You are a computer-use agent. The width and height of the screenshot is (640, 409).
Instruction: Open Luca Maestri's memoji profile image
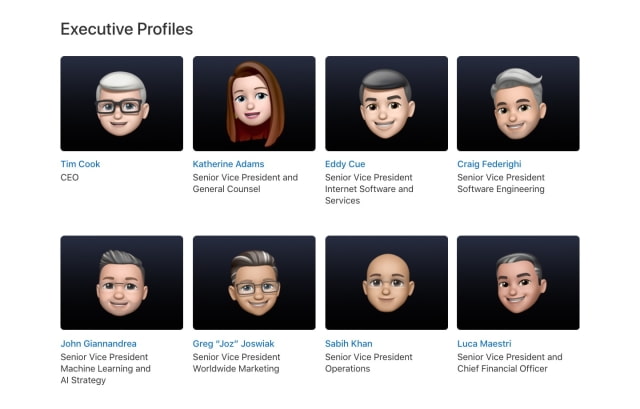coord(518,282)
